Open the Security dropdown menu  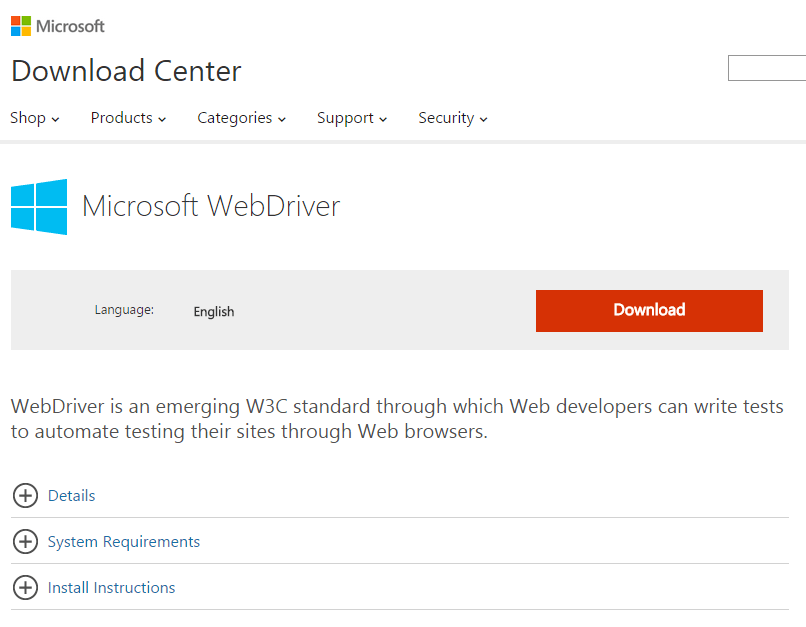click(x=452, y=118)
